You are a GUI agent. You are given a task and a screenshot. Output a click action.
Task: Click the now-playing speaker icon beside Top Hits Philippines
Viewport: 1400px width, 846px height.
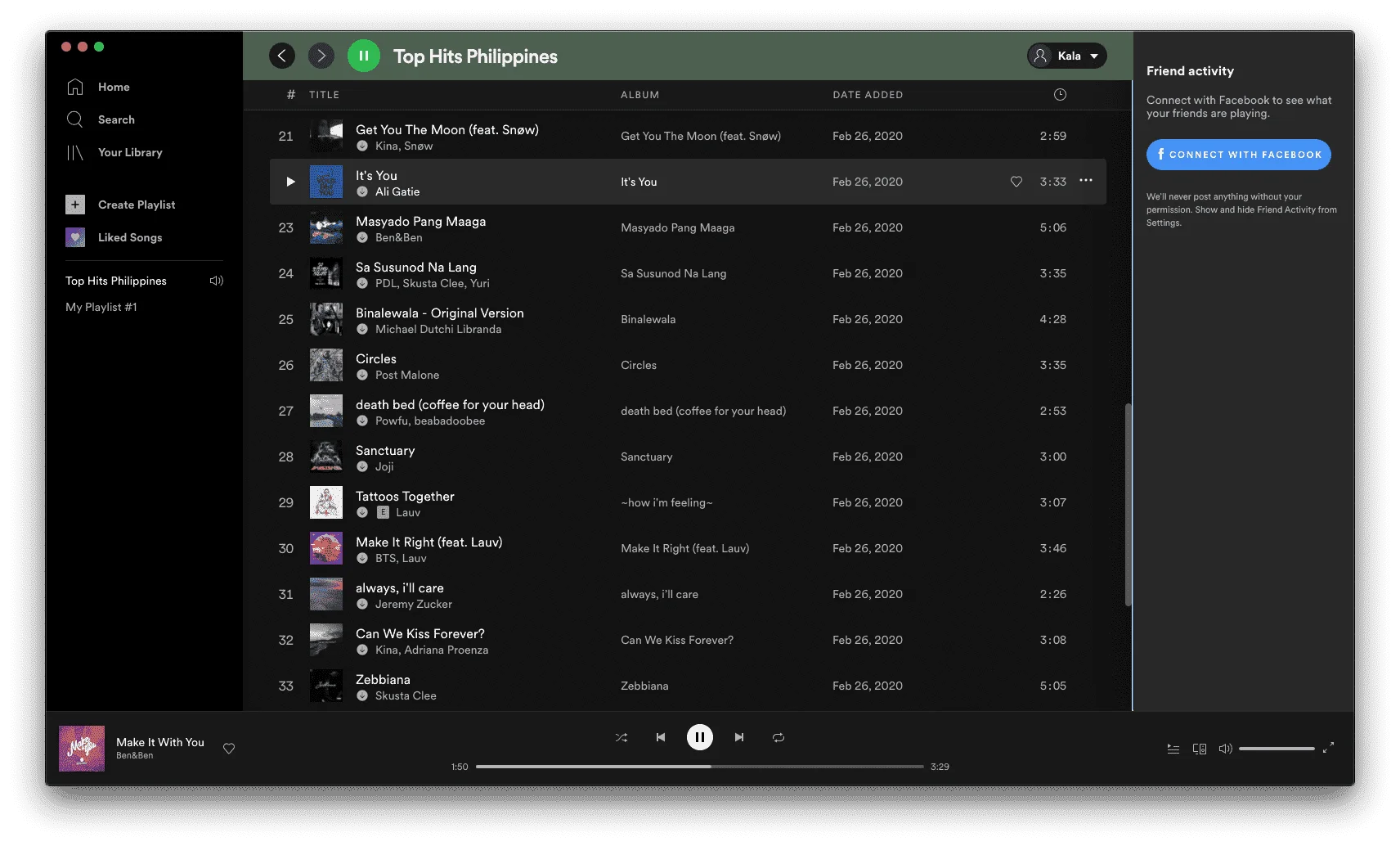217,281
